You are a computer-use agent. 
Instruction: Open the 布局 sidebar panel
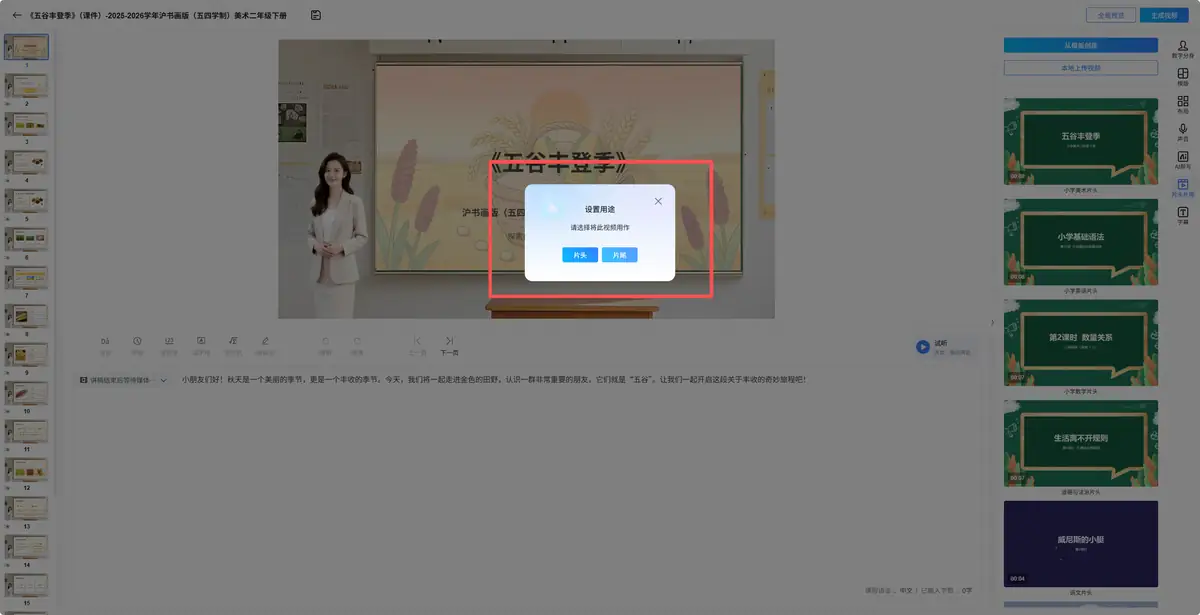[1183, 105]
